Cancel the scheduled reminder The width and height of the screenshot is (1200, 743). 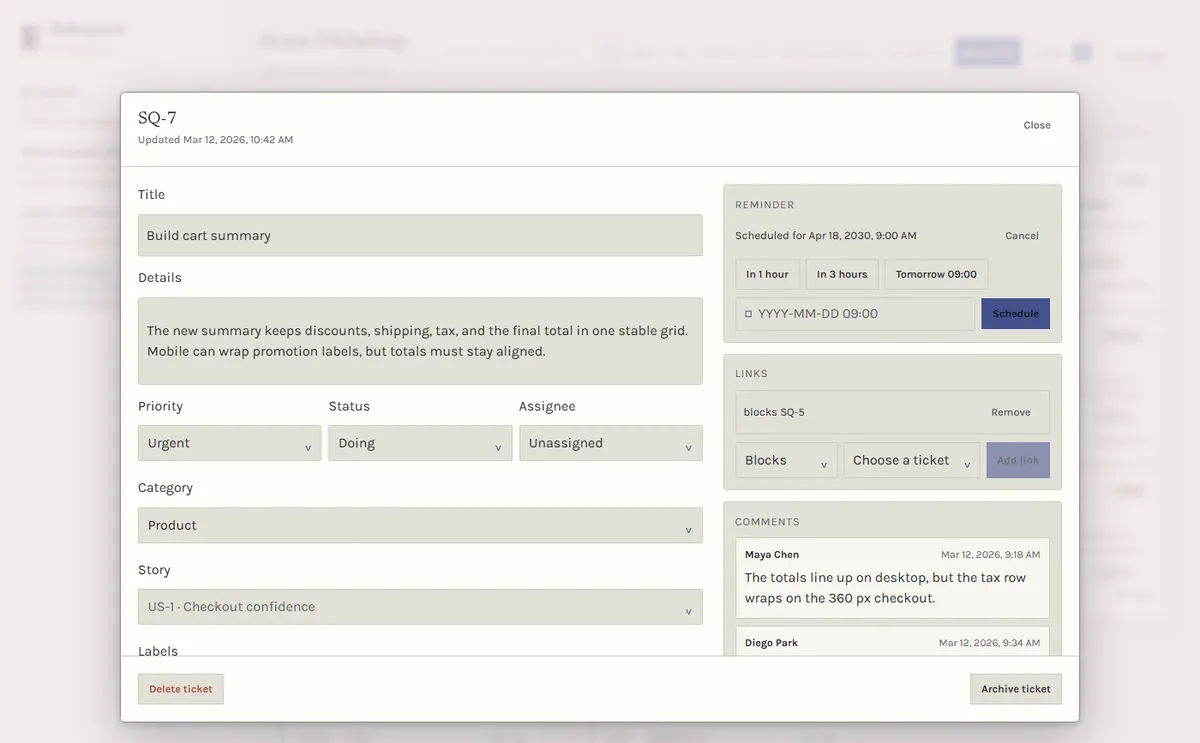(1022, 236)
